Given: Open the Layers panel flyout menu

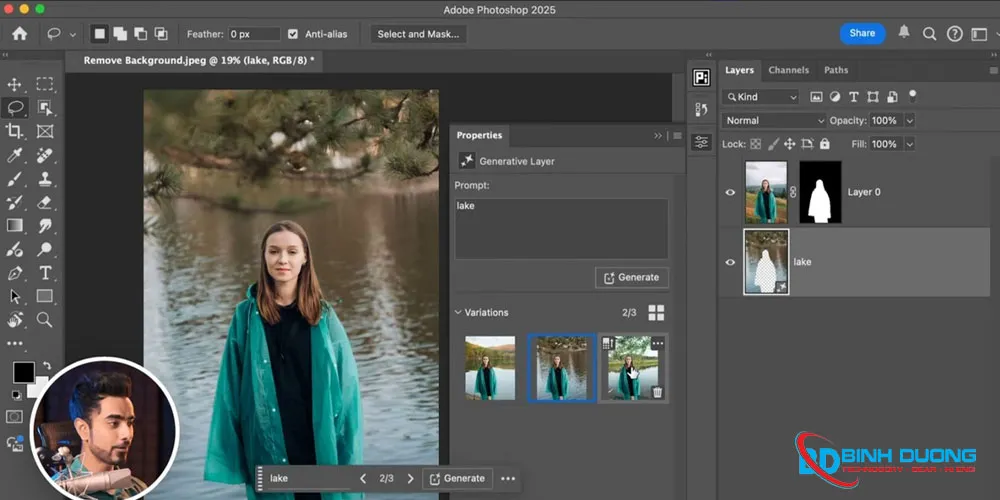Looking at the screenshot, I should tap(994, 70).
